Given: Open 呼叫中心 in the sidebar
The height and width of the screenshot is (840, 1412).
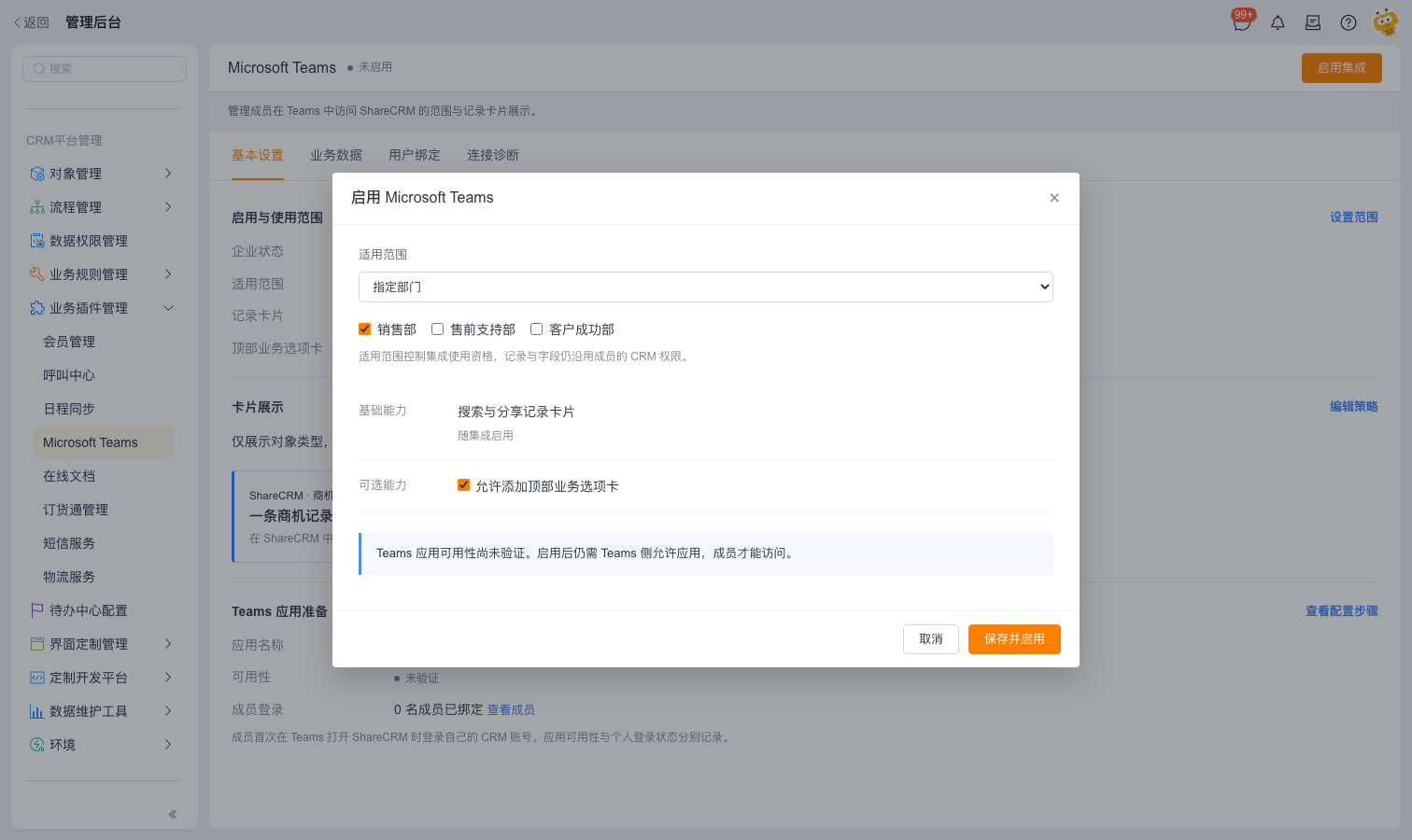Looking at the screenshot, I should [x=104, y=375].
